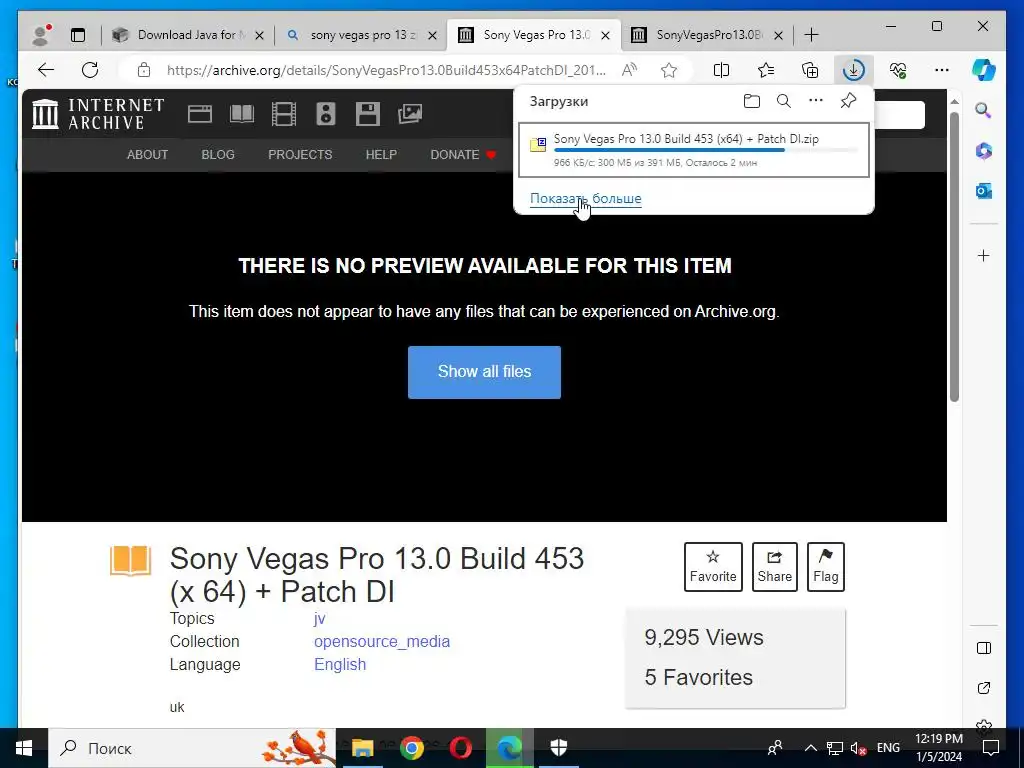Open Internet Archive Texts book icon
Viewport: 1024px width, 768px height.
point(242,114)
